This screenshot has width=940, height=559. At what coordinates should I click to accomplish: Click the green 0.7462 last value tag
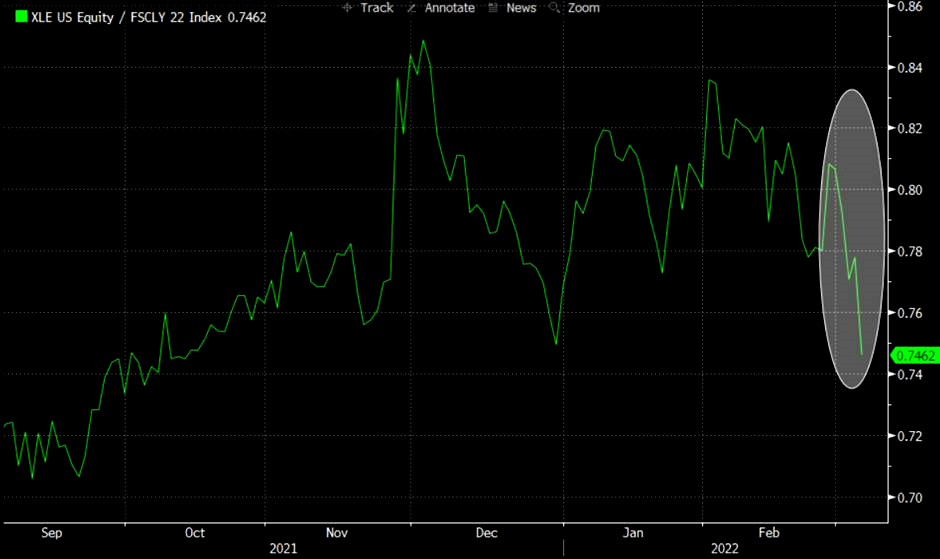pyautogui.click(x=915, y=356)
